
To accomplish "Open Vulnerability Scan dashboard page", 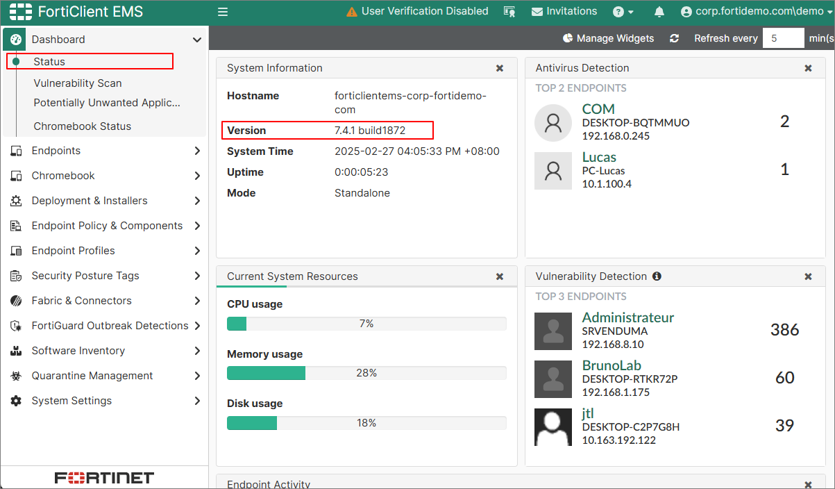I will tap(78, 83).
